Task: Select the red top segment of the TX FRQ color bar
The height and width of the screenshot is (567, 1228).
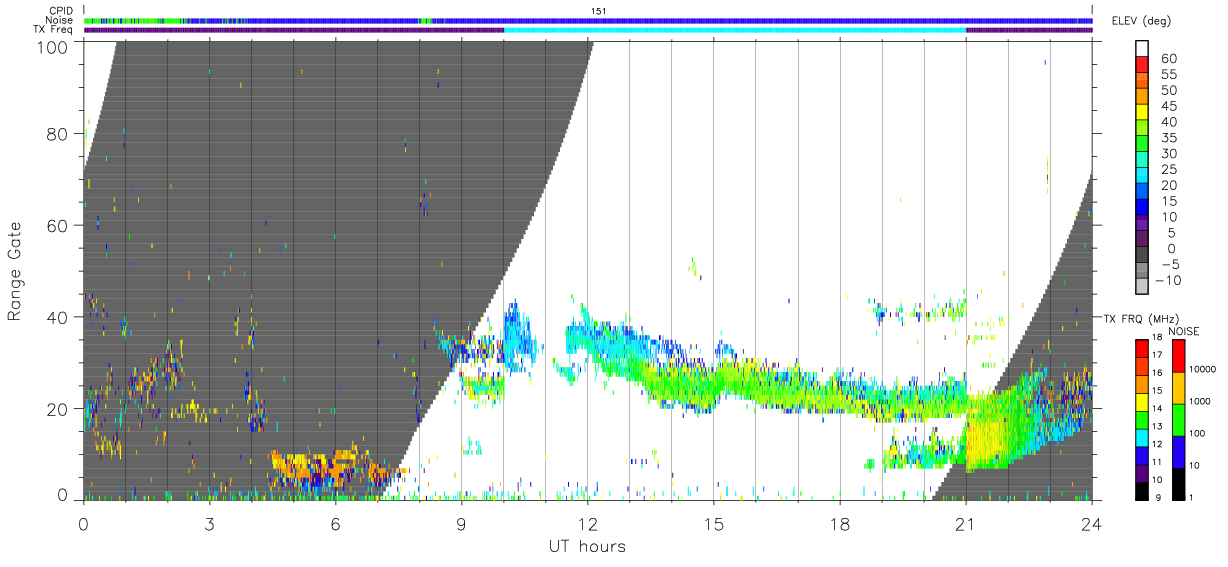Action: coord(1142,348)
